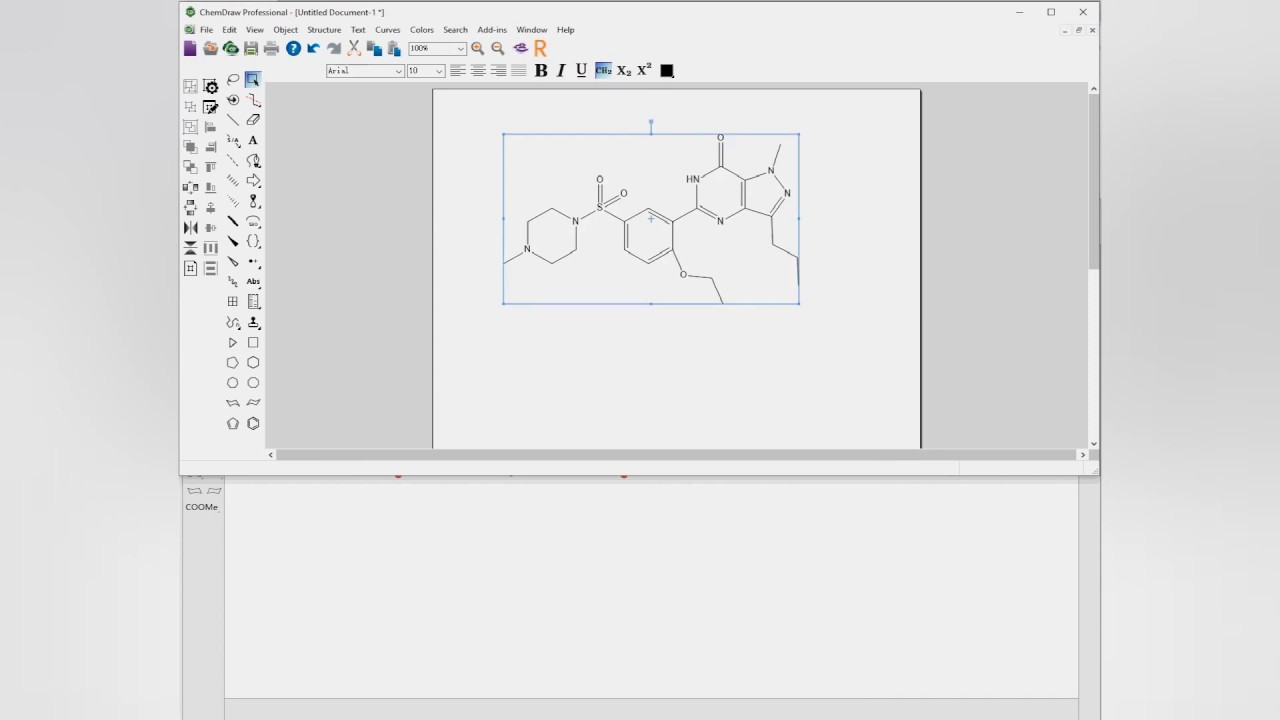1280x720 pixels.
Task: Select the wavy bond tool
Action: point(233,282)
